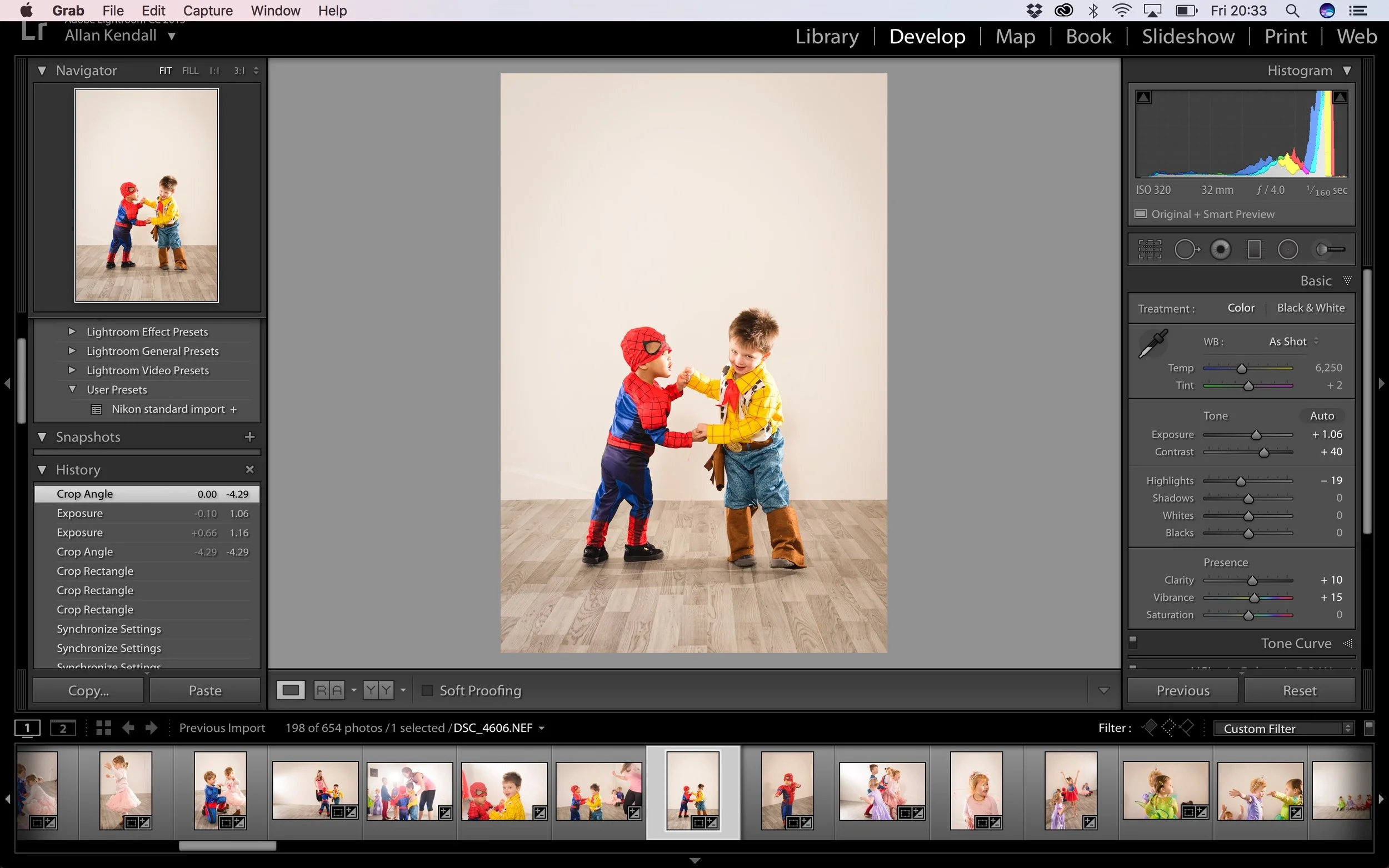Viewport: 1389px width, 868px height.
Task: Switch to the Library module
Action: pyautogui.click(x=826, y=36)
